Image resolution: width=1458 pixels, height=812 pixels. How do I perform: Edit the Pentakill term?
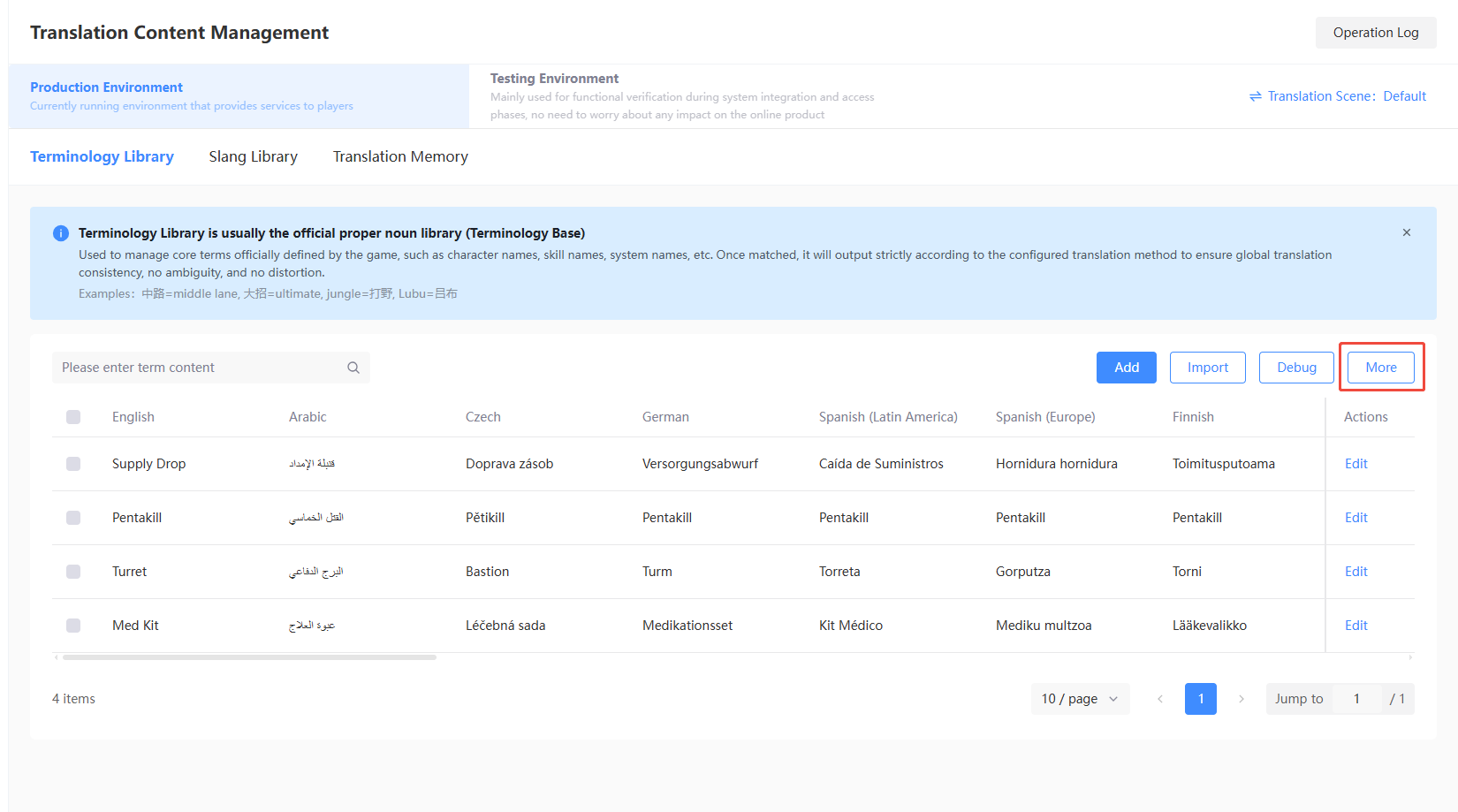(1355, 518)
